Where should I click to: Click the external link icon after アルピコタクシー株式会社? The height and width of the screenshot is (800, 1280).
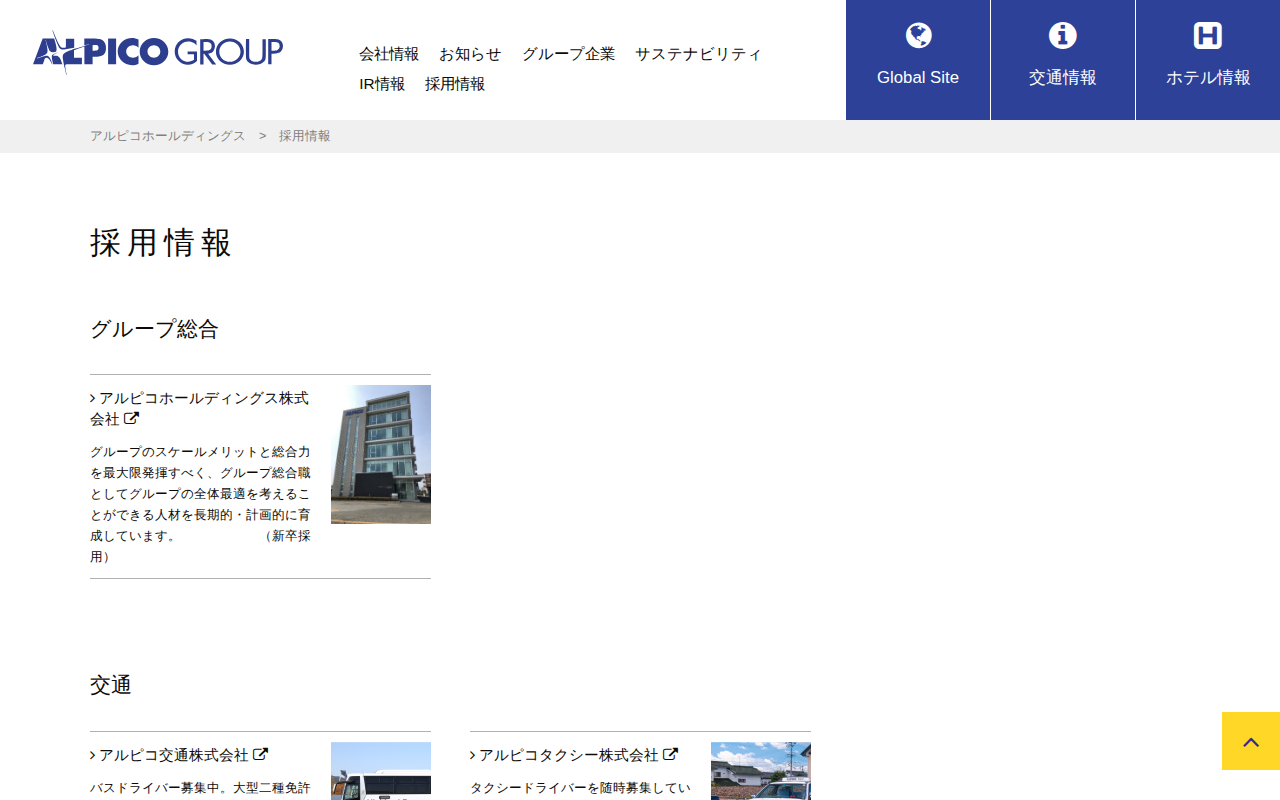671,754
